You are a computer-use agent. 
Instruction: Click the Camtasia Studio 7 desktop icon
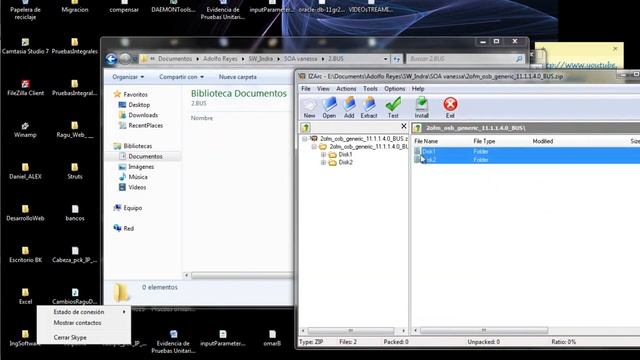click(25, 46)
